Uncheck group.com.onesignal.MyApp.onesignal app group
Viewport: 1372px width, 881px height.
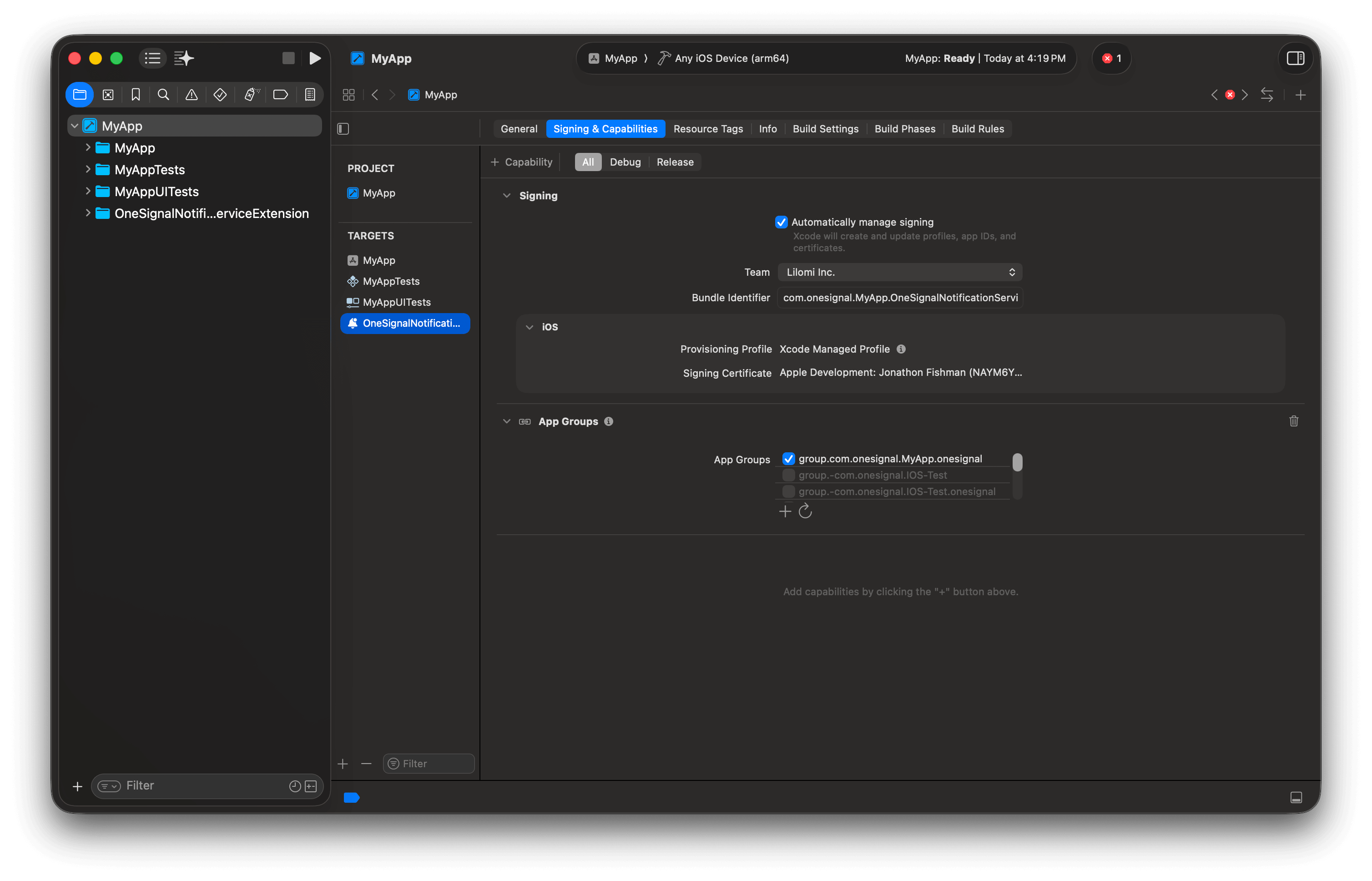pos(789,458)
